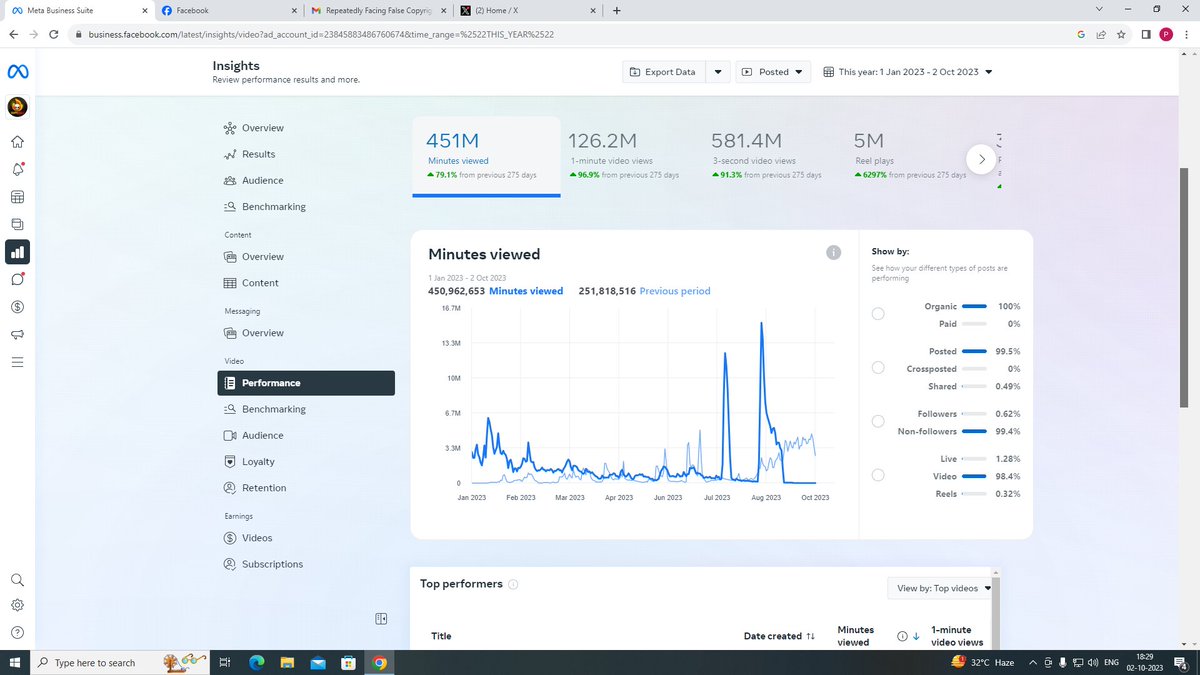Select Live/Video/Reels radio button
1200x675 pixels.
click(877, 476)
